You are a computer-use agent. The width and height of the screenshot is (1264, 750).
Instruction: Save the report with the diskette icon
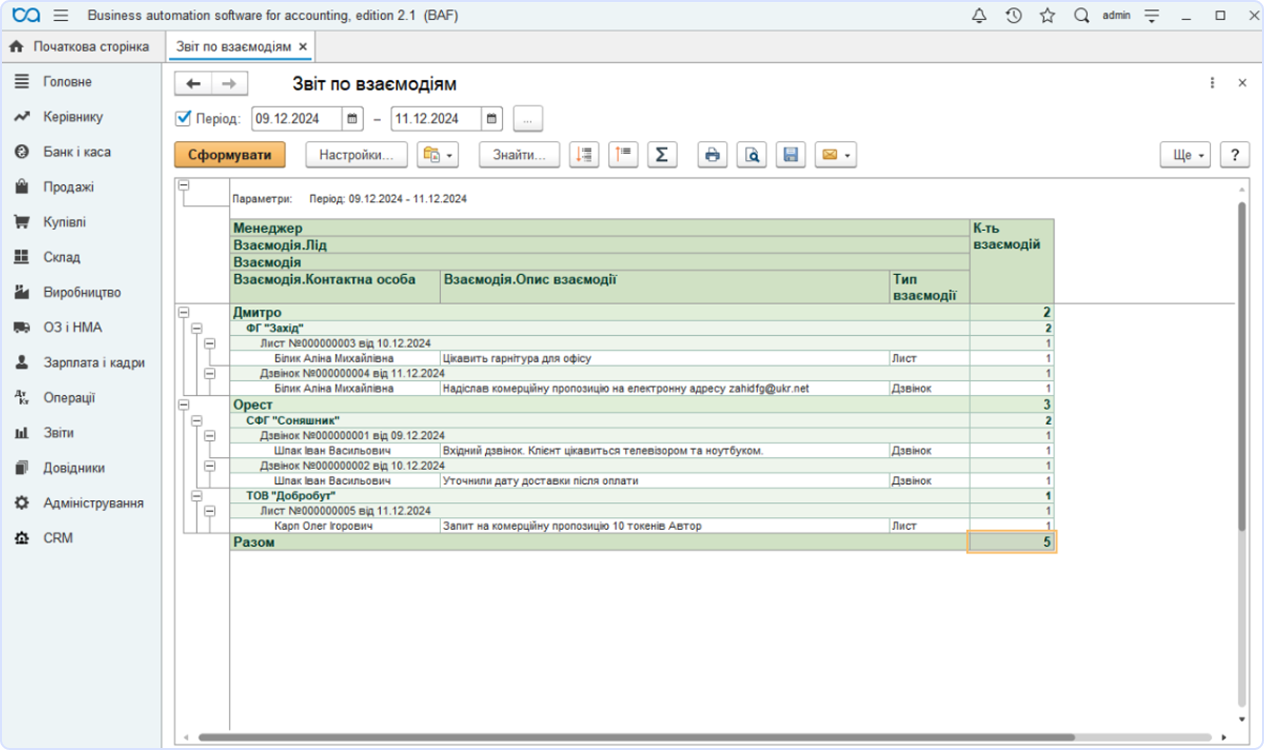point(790,155)
